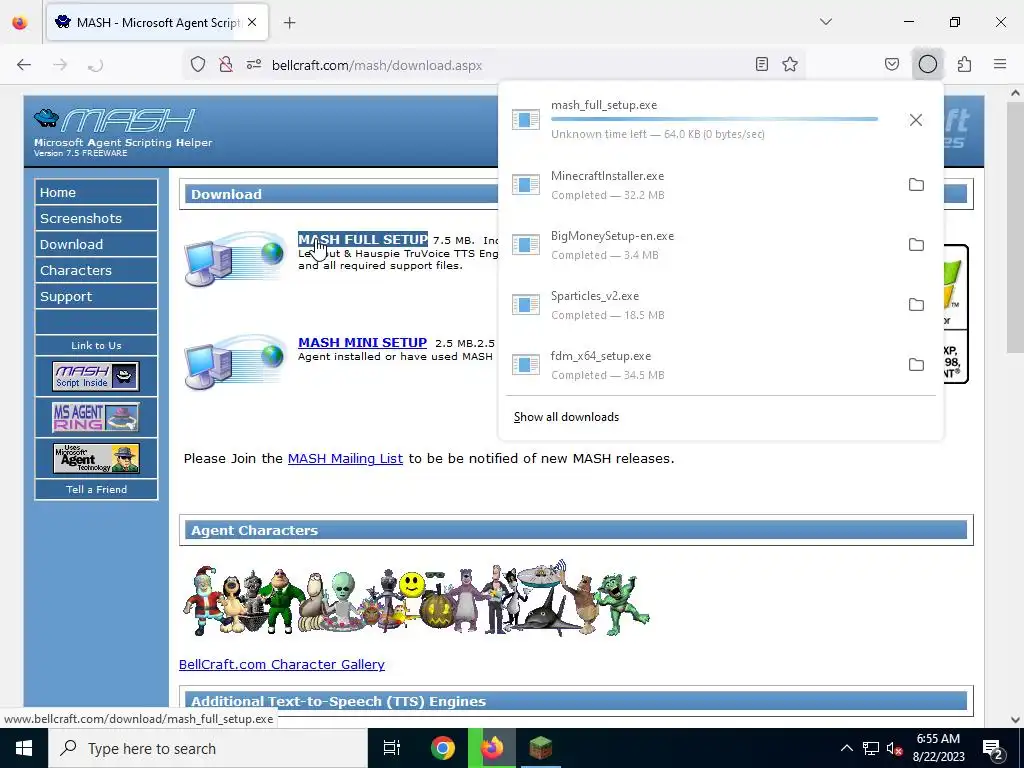Click the MASH logo in the header

point(115,120)
